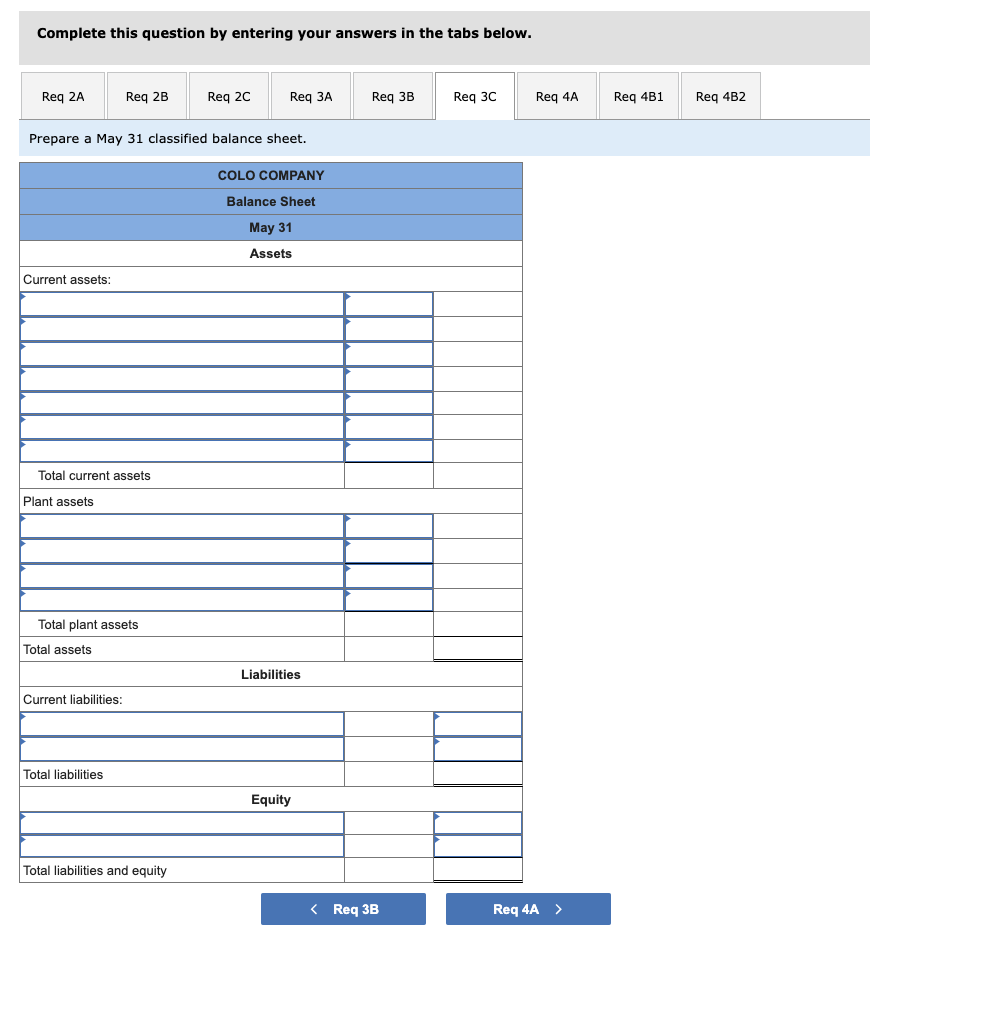This screenshot has width=994, height=1036.
Task: Select the Req 2C tab
Action: [228, 95]
